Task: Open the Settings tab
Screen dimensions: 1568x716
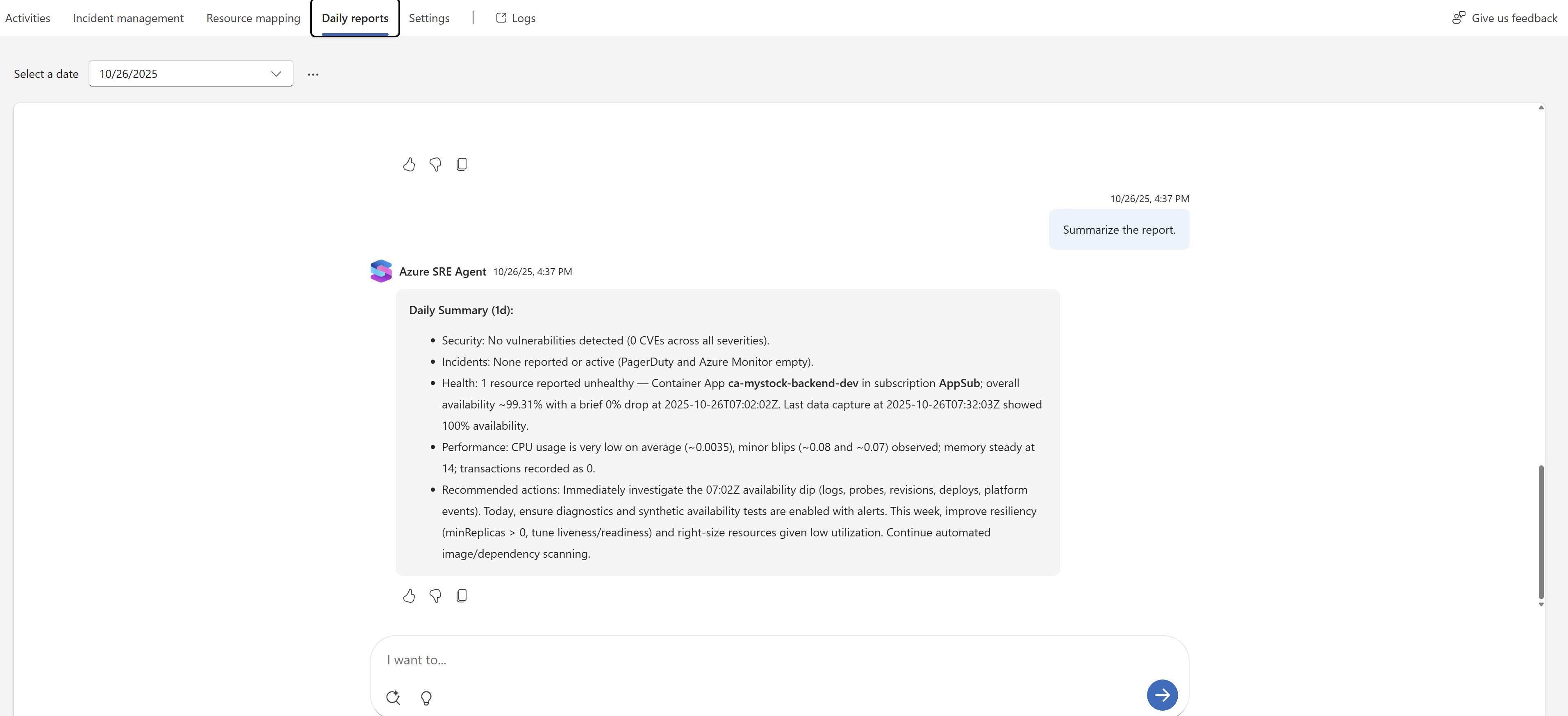Action: tap(428, 18)
